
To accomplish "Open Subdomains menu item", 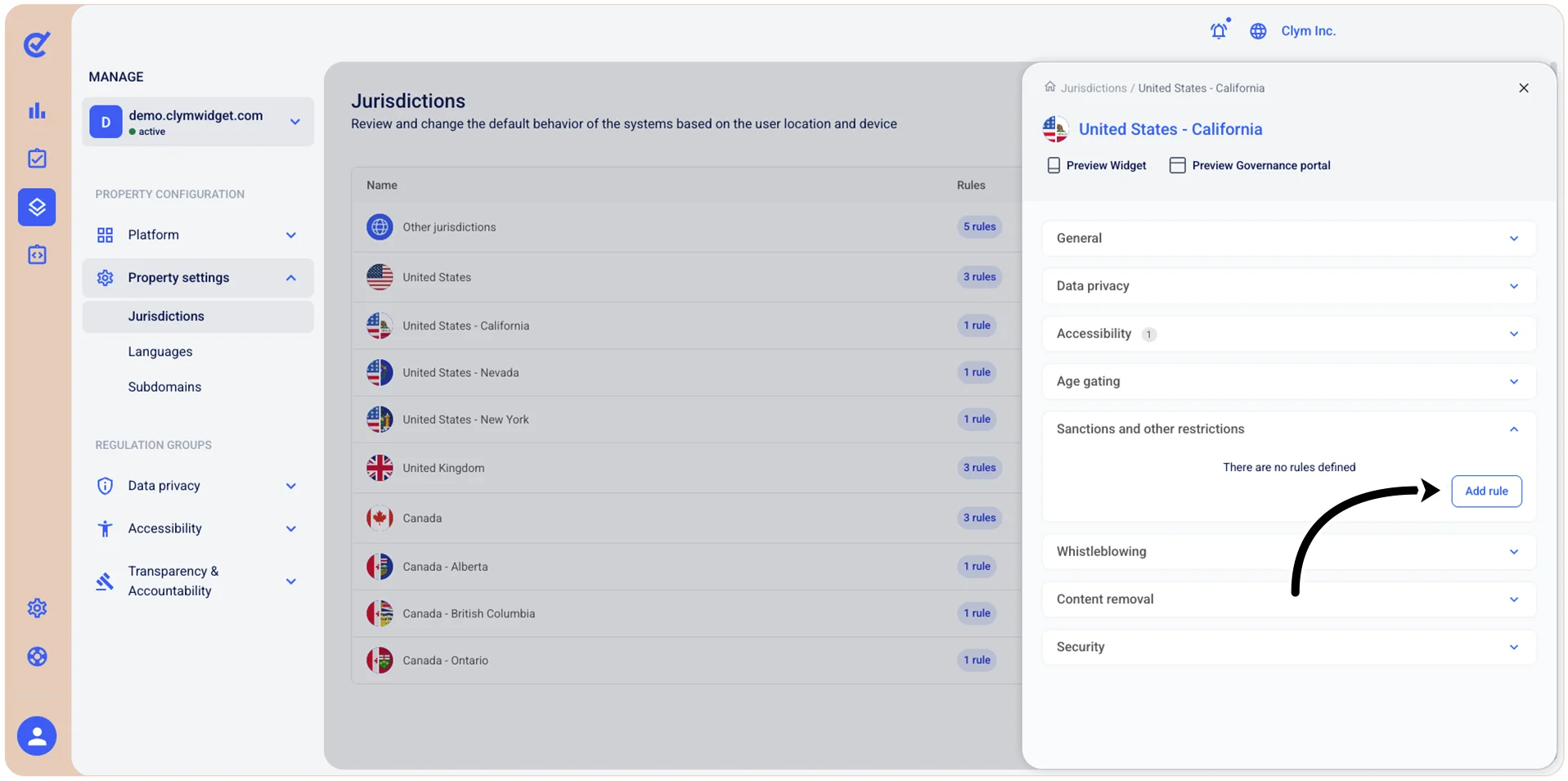I will pos(164,387).
